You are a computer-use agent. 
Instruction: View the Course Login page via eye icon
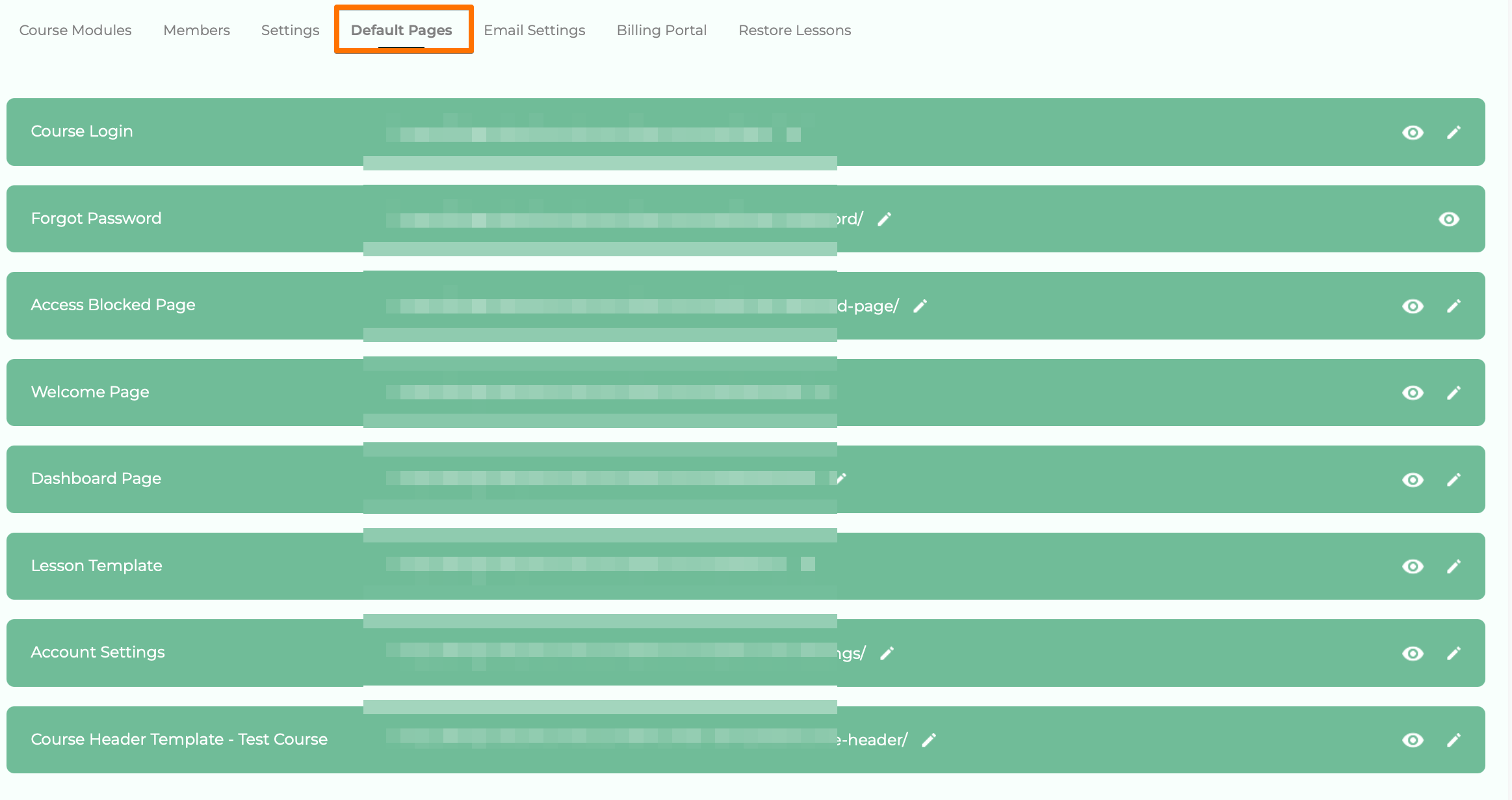click(x=1413, y=133)
